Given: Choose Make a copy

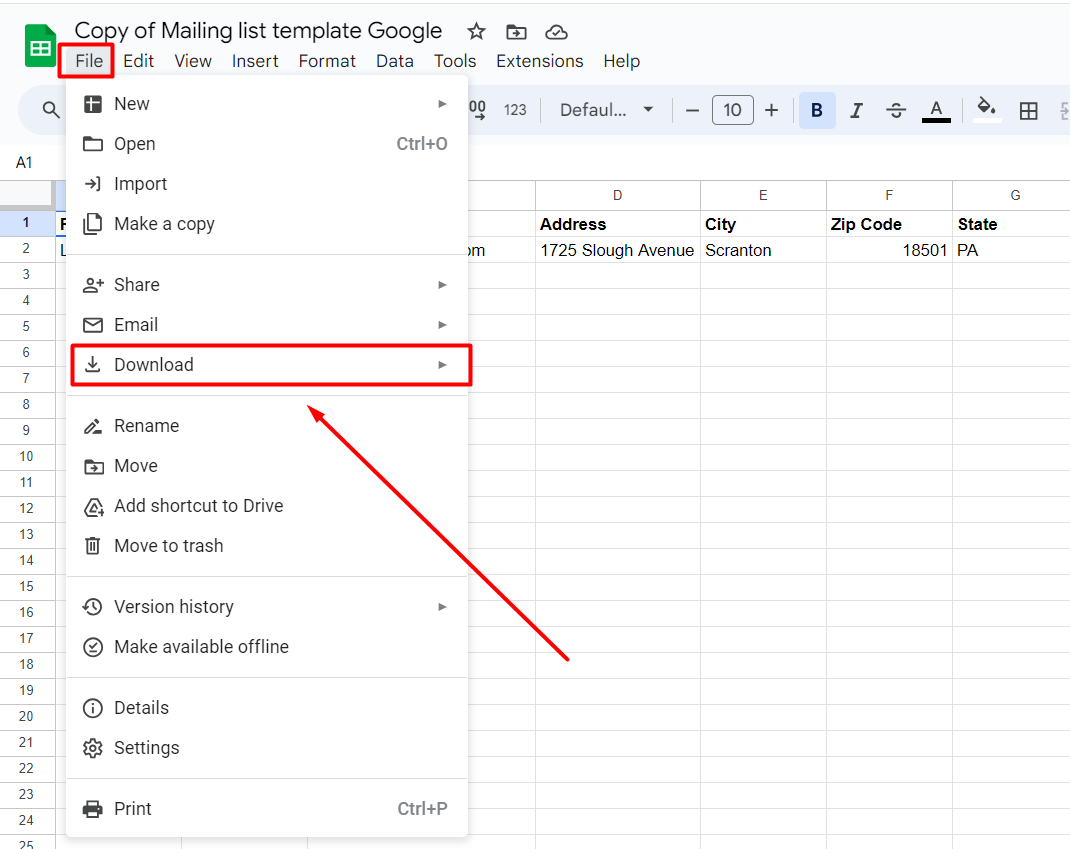Looking at the screenshot, I should tap(267, 224).
